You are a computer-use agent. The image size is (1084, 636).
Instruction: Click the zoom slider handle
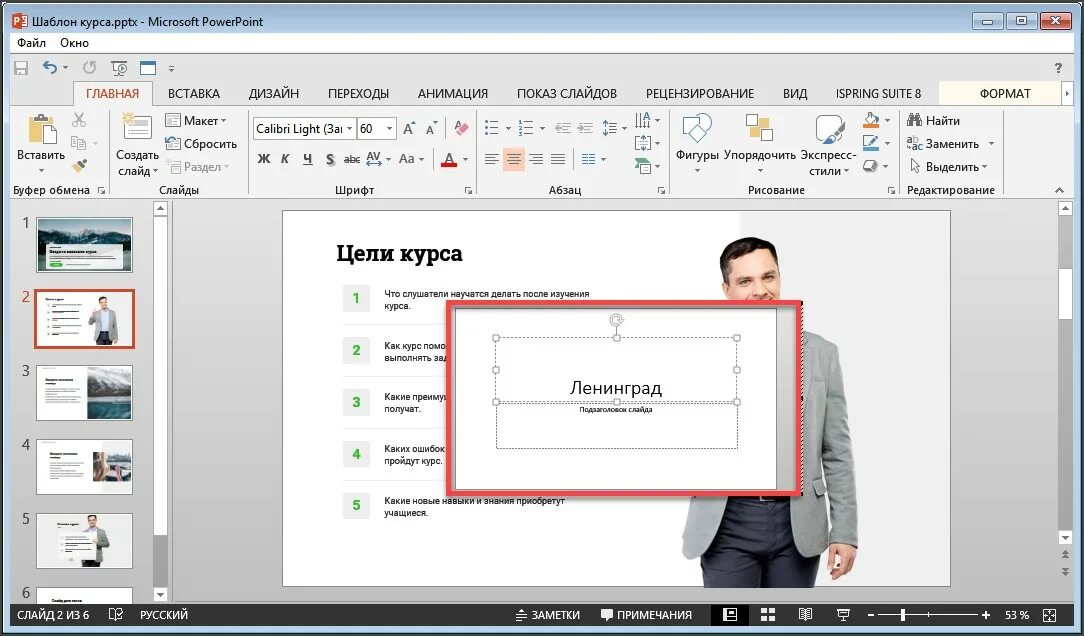click(903, 615)
